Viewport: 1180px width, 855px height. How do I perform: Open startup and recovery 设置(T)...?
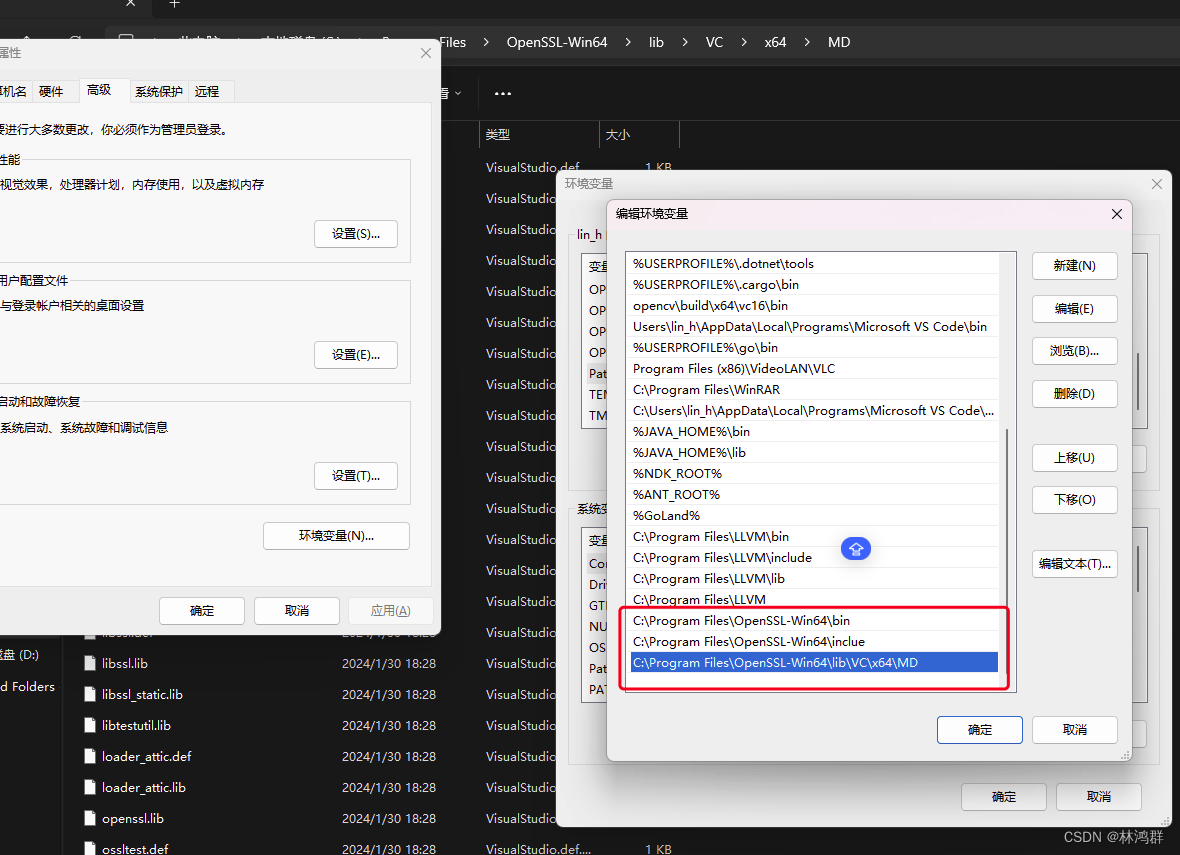[356, 476]
